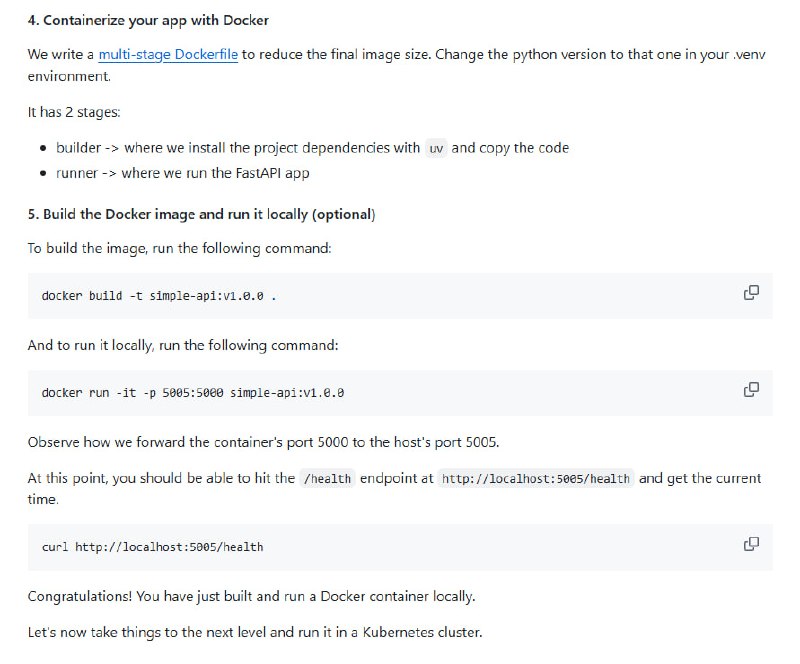Image resolution: width=800 pixels, height=664 pixels.
Task: Click the 'Containerize your app with Docker' heading
Action: pyautogui.click(x=147, y=20)
